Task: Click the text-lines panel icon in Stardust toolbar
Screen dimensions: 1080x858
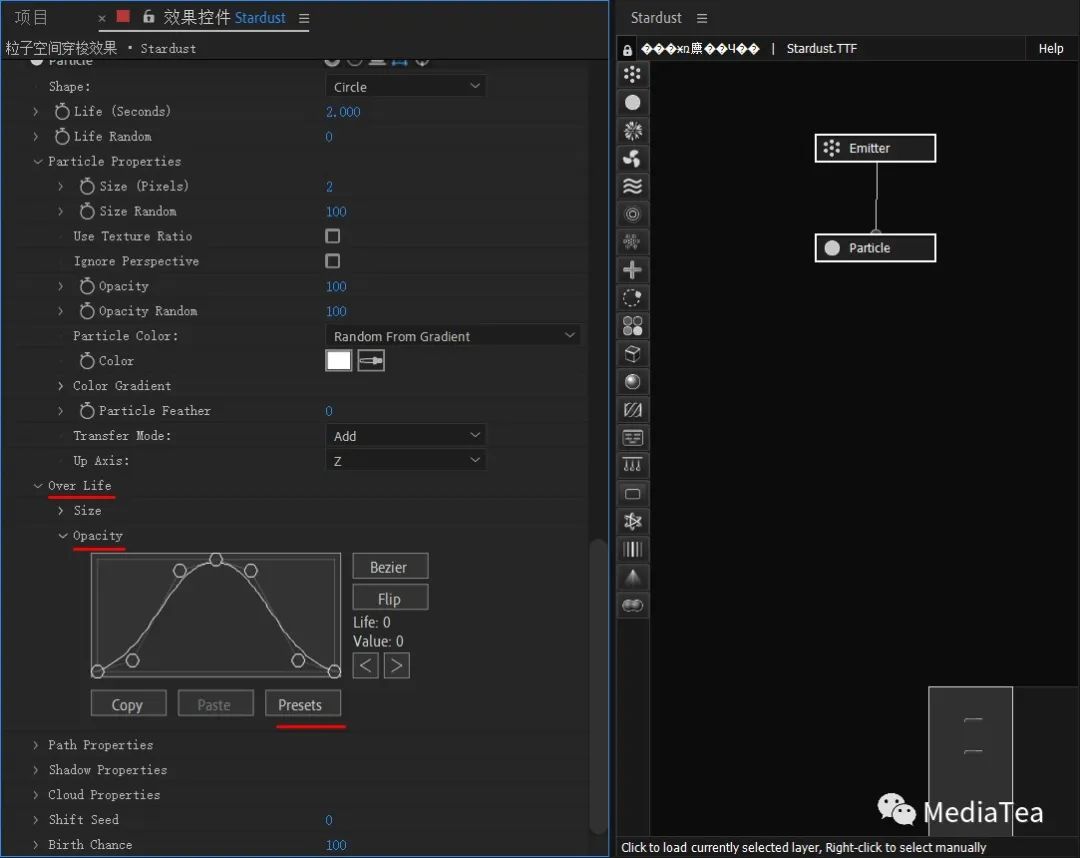Action: (x=632, y=437)
